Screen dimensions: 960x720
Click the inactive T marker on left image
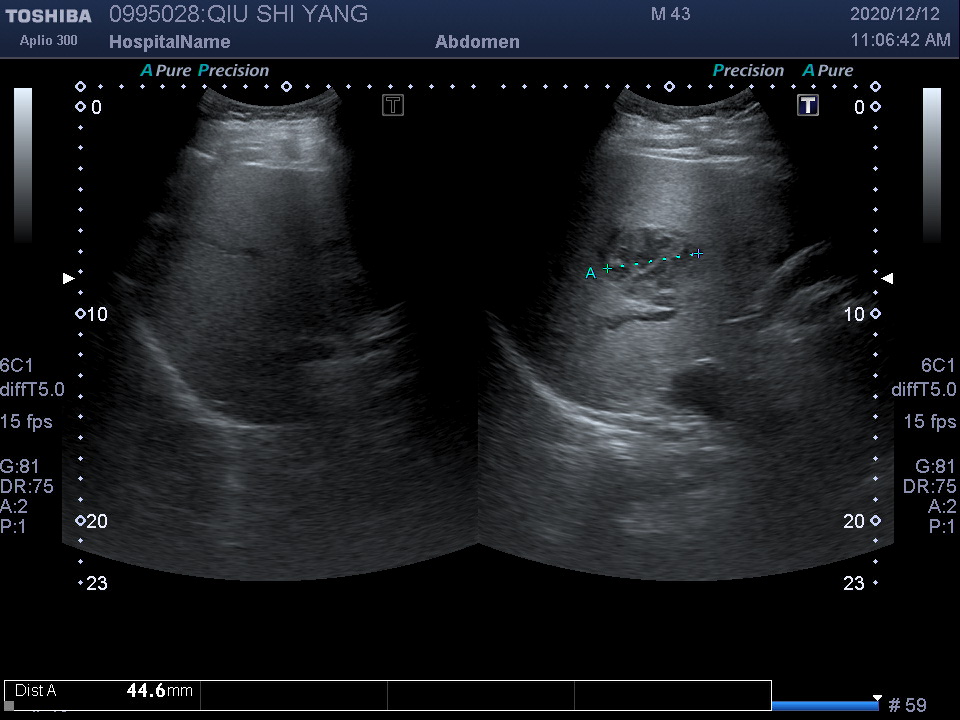[392, 105]
